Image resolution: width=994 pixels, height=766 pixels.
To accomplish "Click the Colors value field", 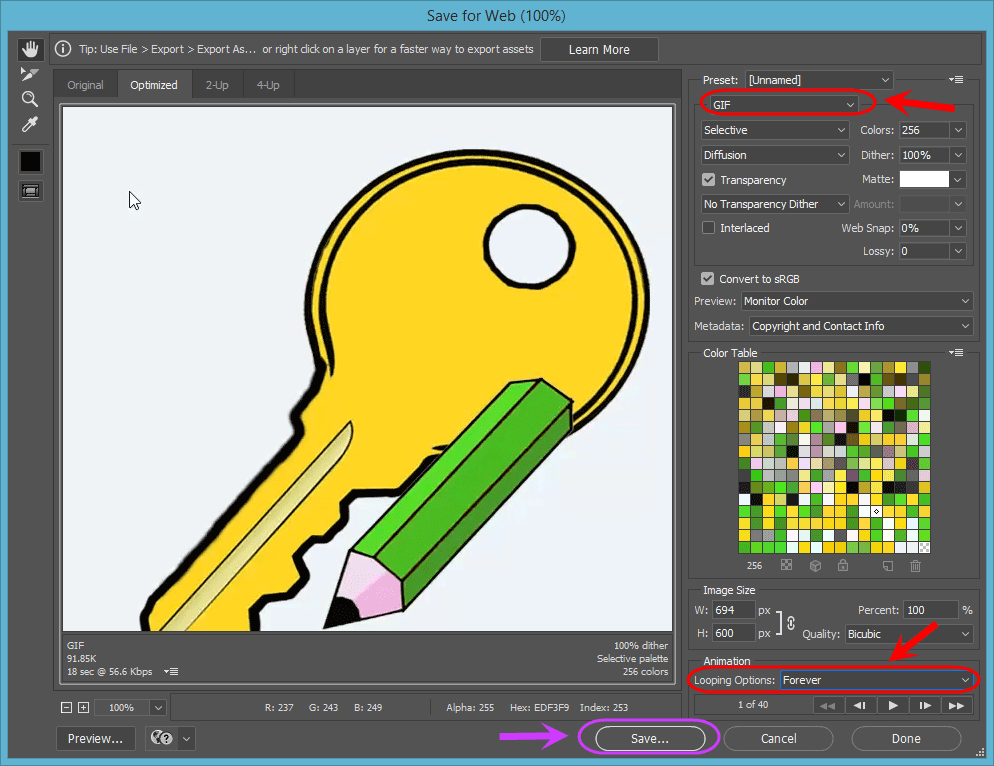I will (924, 130).
